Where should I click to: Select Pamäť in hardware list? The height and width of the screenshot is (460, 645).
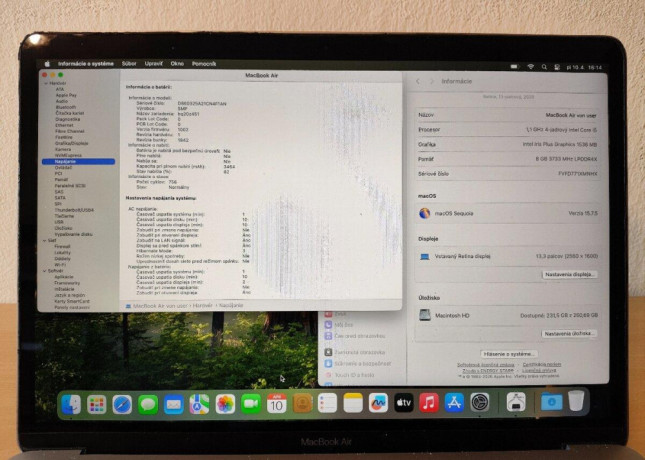tap(61, 180)
